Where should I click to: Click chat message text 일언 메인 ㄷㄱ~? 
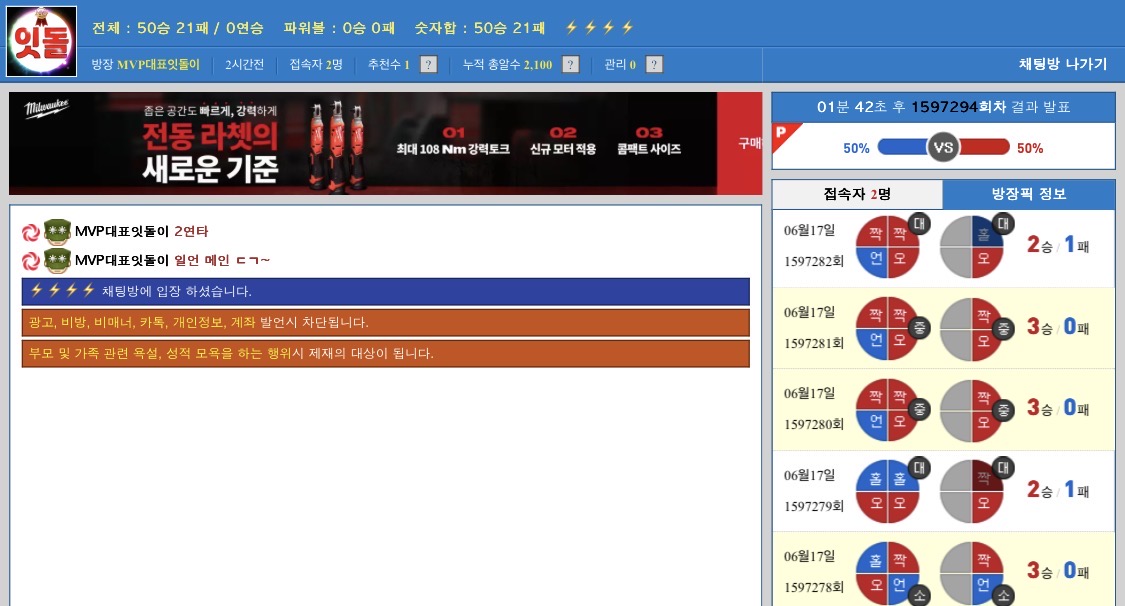[222, 260]
